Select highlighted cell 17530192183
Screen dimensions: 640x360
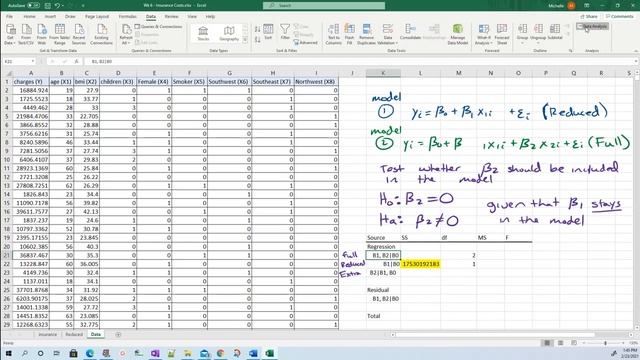[x=420, y=264]
